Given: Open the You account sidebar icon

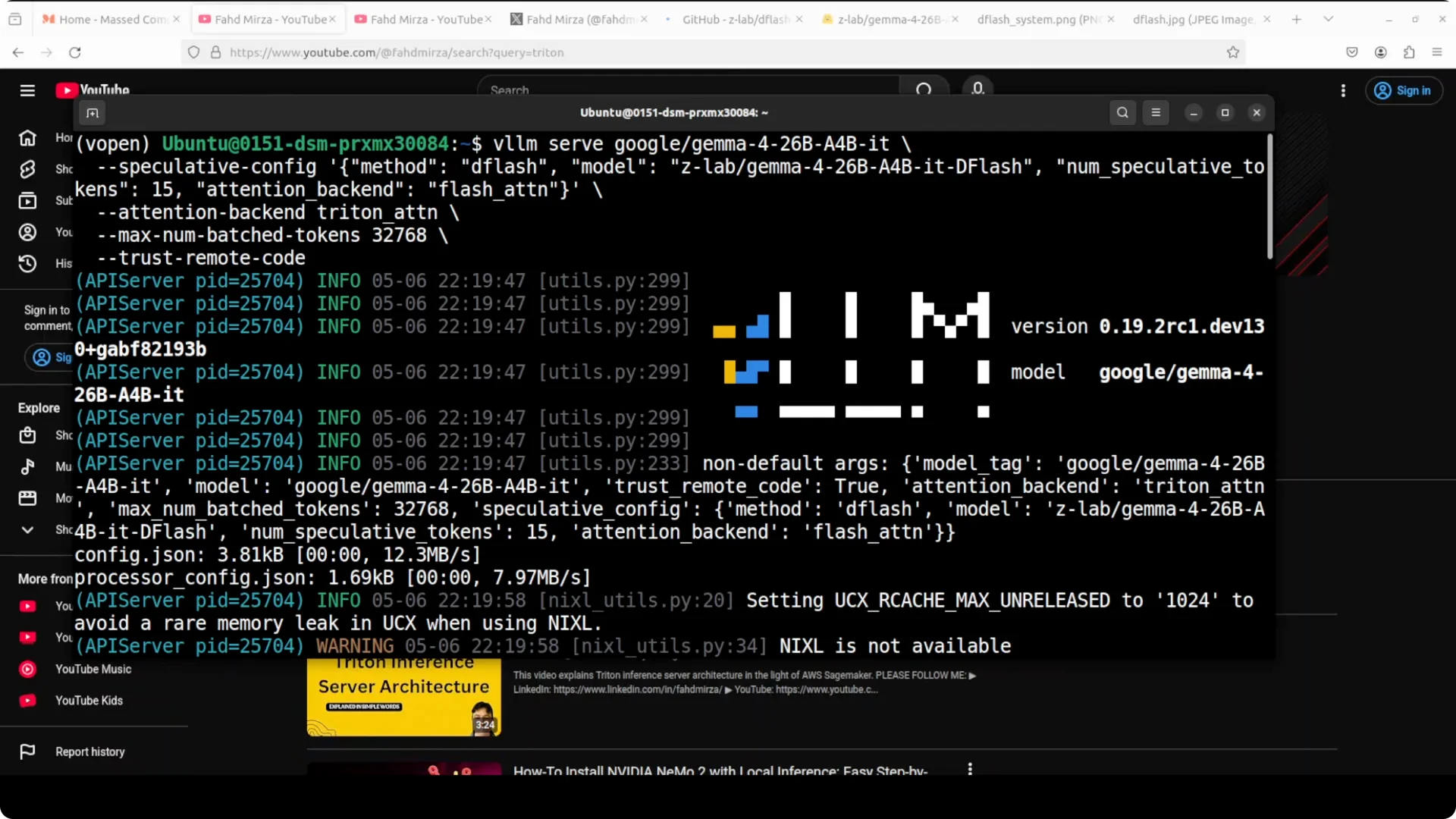Looking at the screenshot, I should pos(27,232).
